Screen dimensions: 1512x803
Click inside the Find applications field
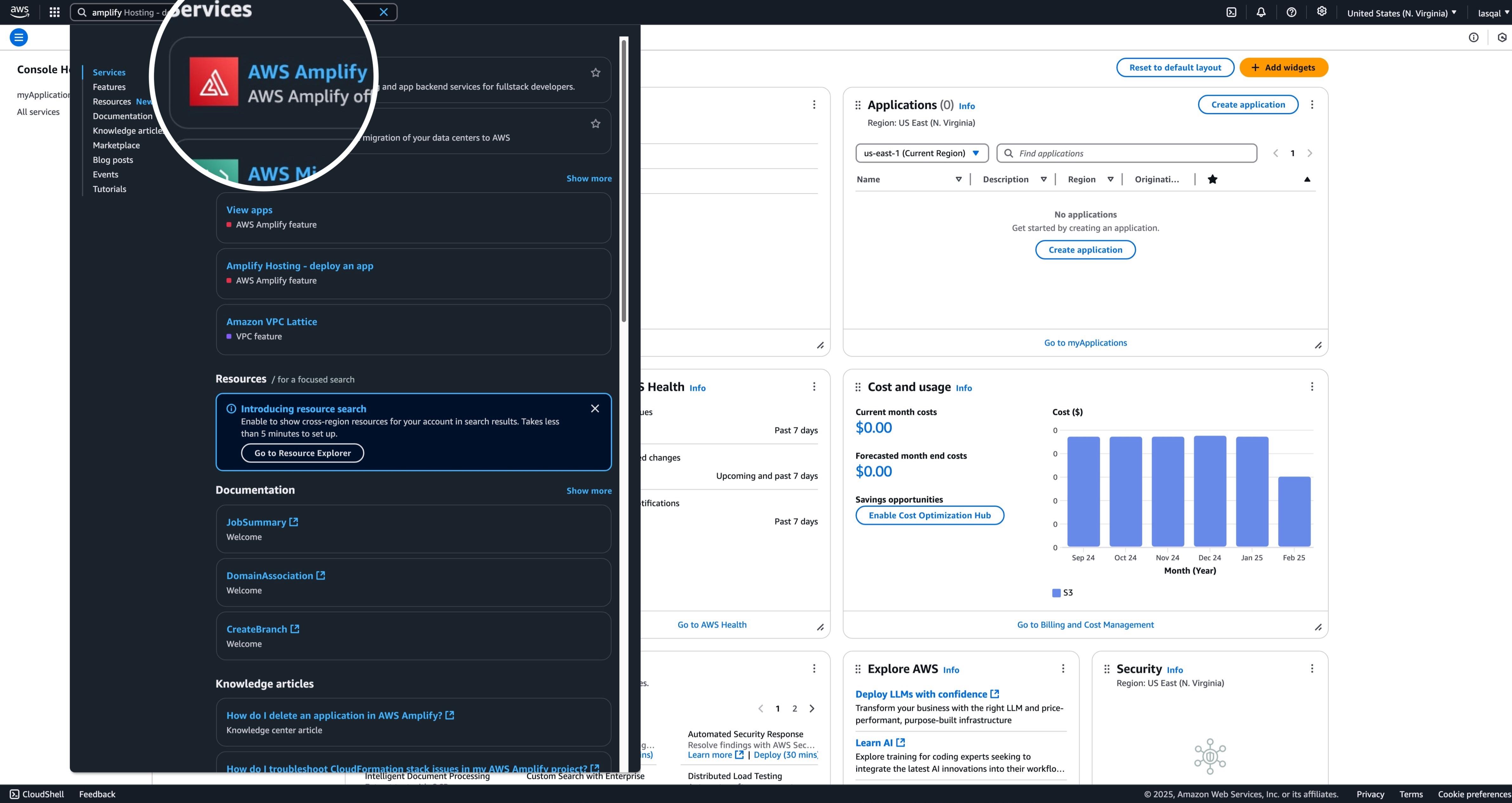1126,153
